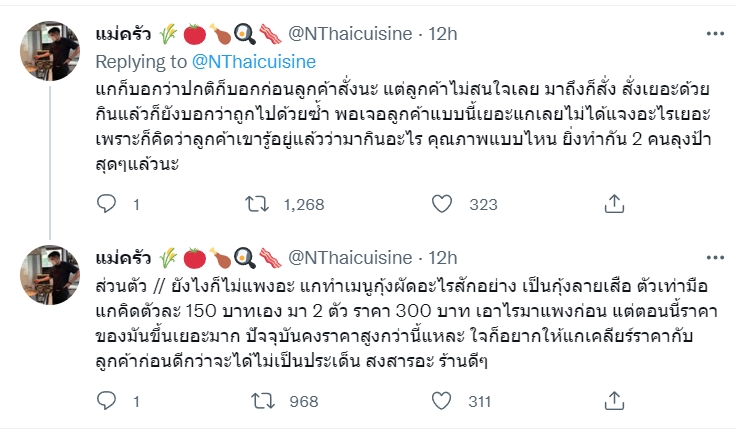
Task: Retweet the first tweet via its retweet icon
Action: (256, 204)
